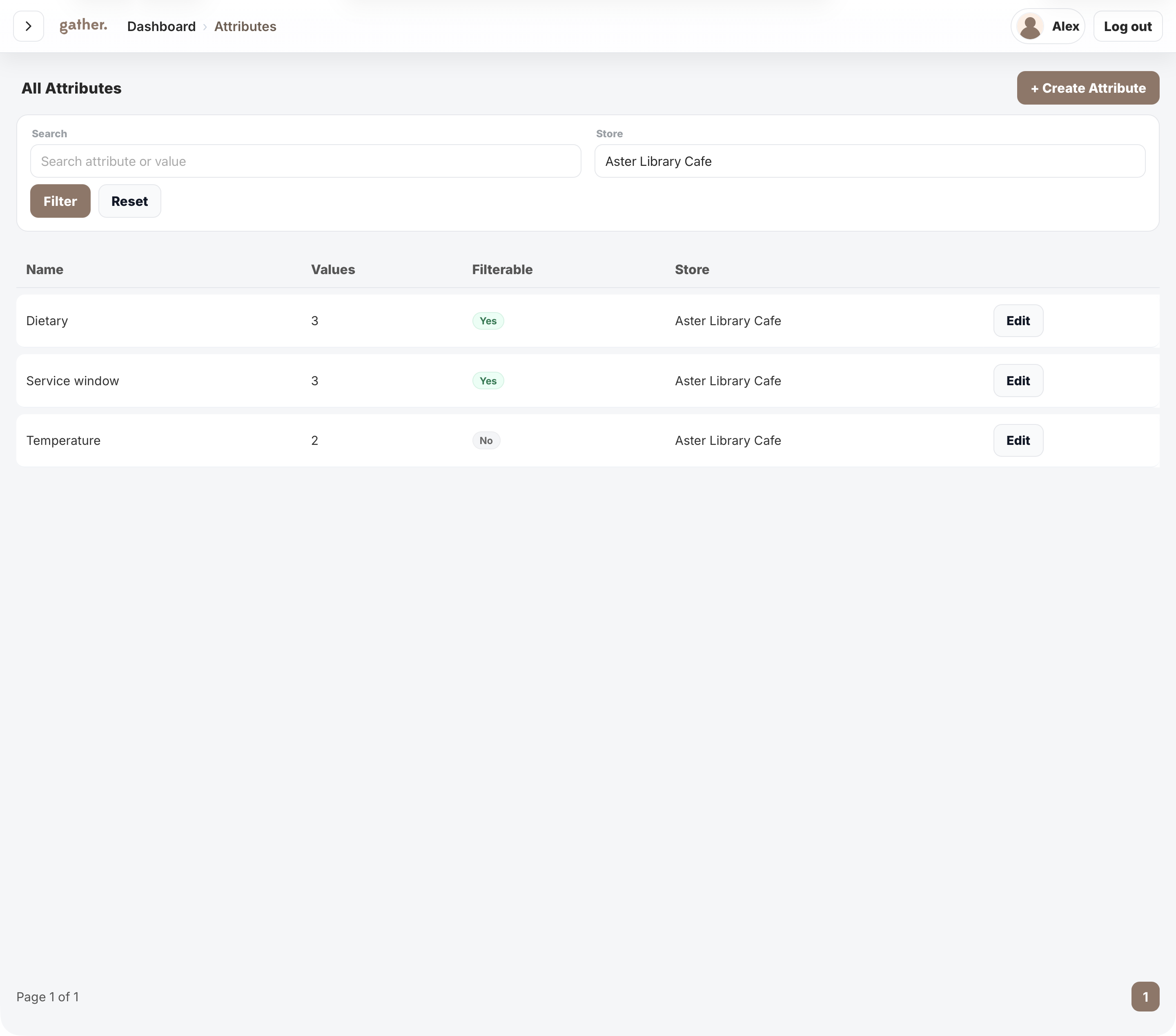Click Alex's avatar picture
The width and height of the screenshot is (1176, 1036).
click(x=1030, y=27)
